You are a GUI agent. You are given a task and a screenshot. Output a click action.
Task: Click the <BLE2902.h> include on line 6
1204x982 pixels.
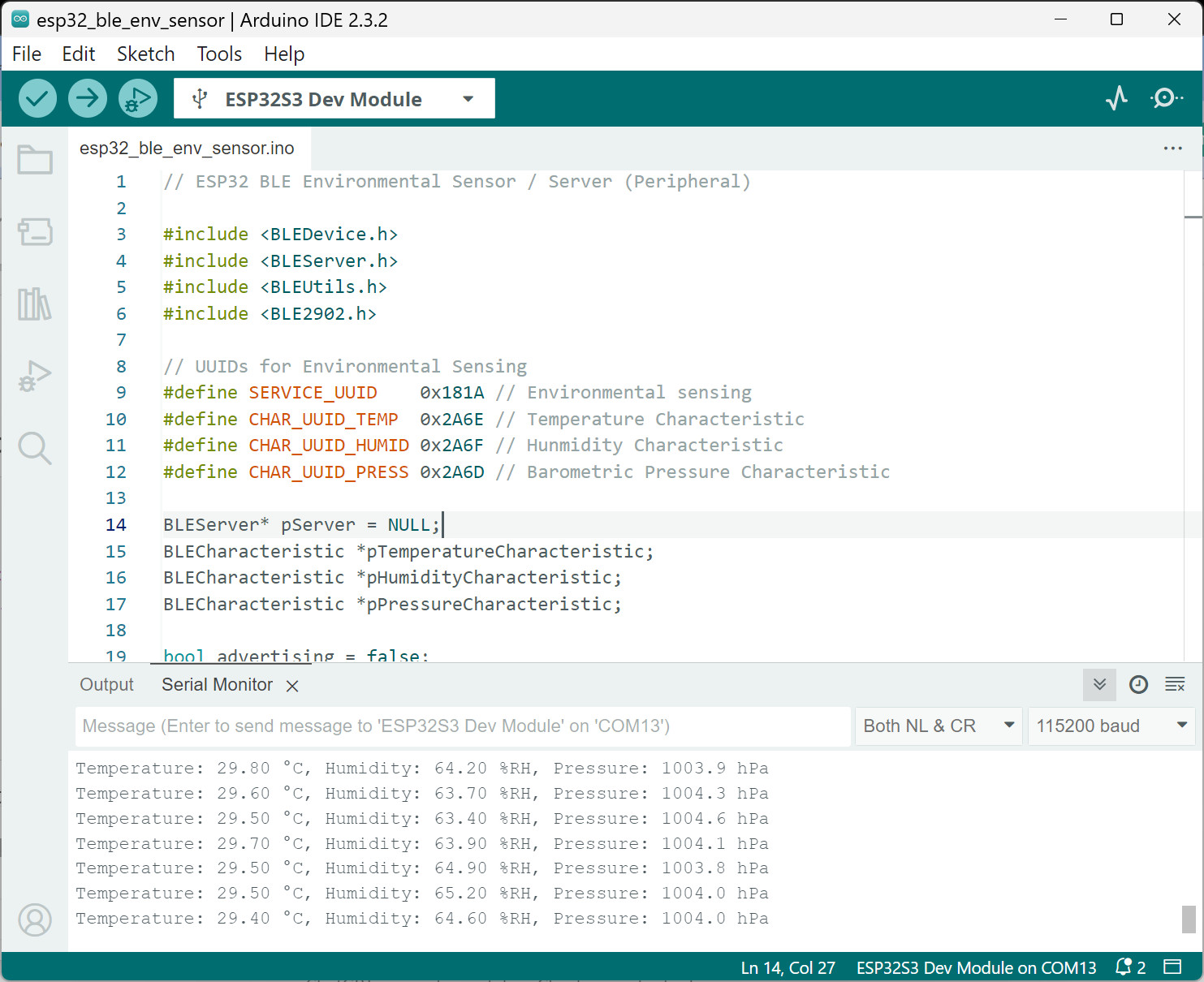[x=318, y=314]
